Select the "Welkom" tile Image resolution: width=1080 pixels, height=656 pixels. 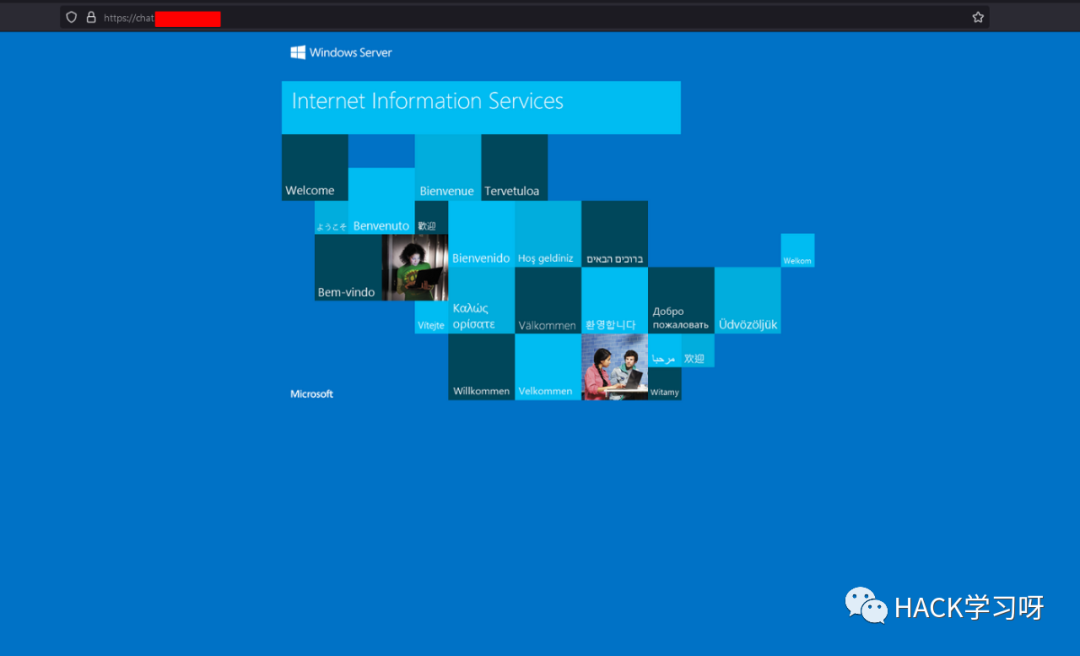(x=798, y=251)
